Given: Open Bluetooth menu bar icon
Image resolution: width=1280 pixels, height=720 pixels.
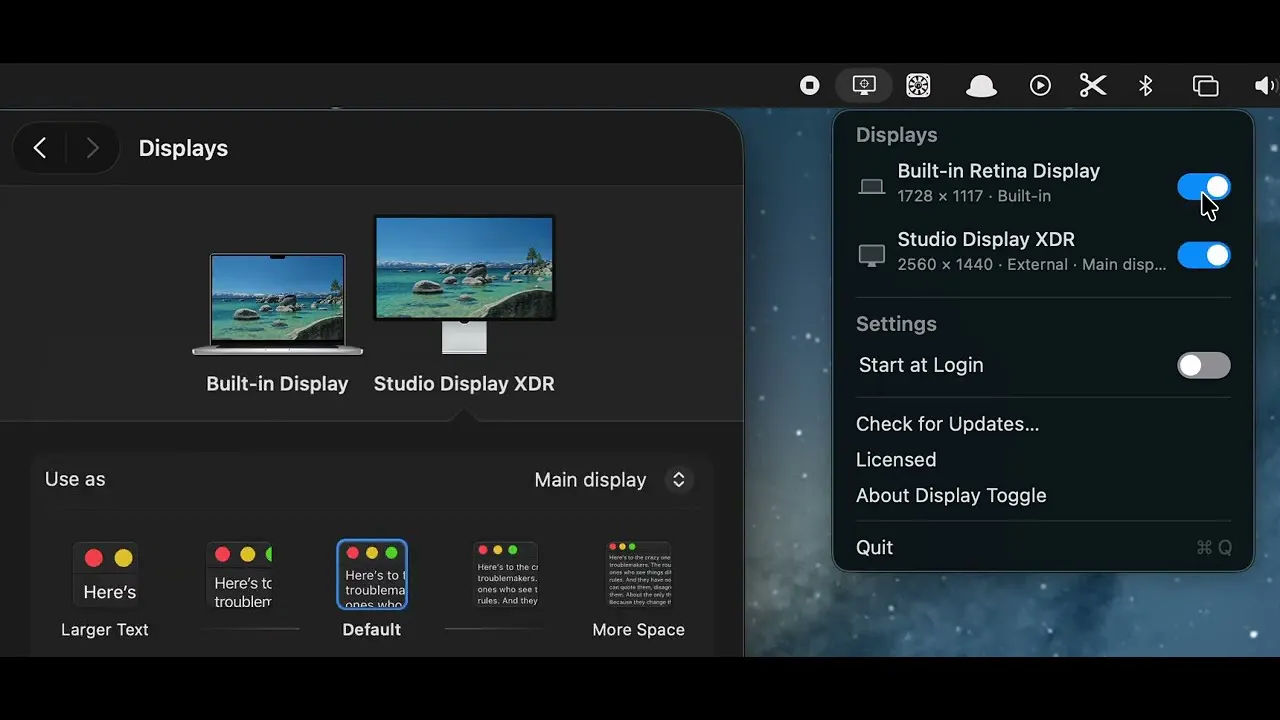Looking at the screenshot, I should pos(1146,86).
